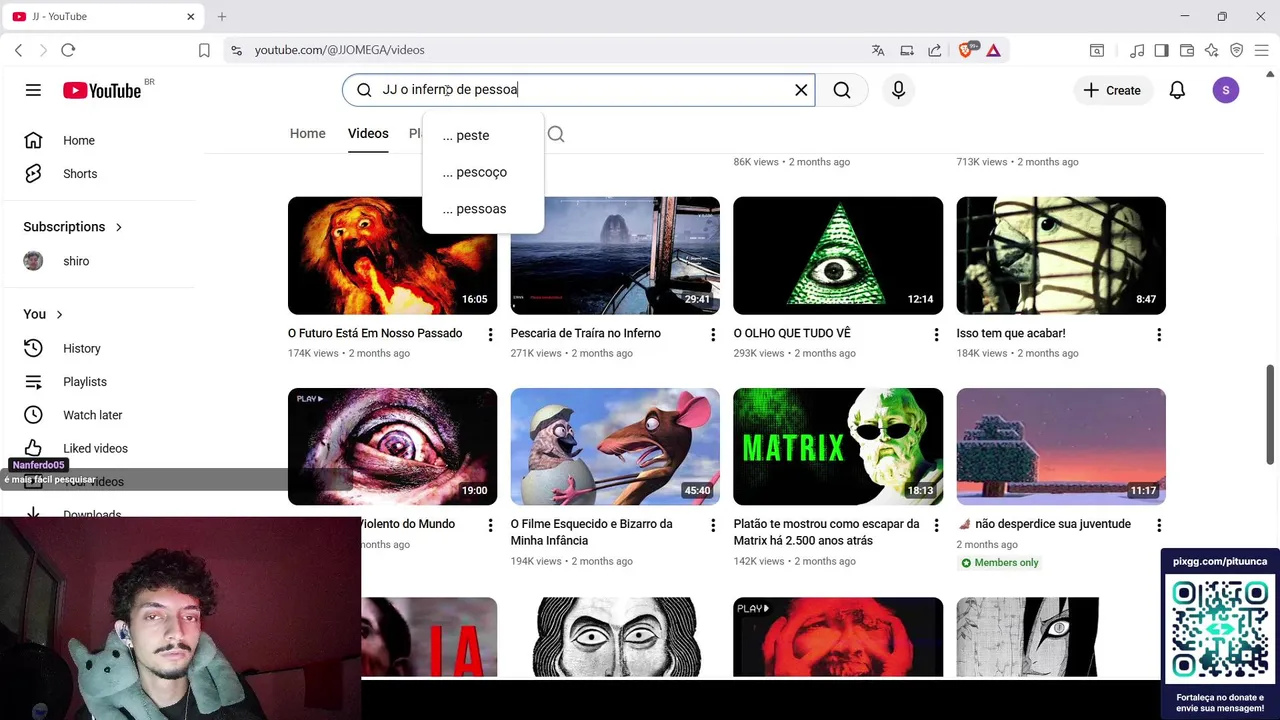Open Brave Shields lion icon
Screen dimensions: 1280x720
coord(966,50)
